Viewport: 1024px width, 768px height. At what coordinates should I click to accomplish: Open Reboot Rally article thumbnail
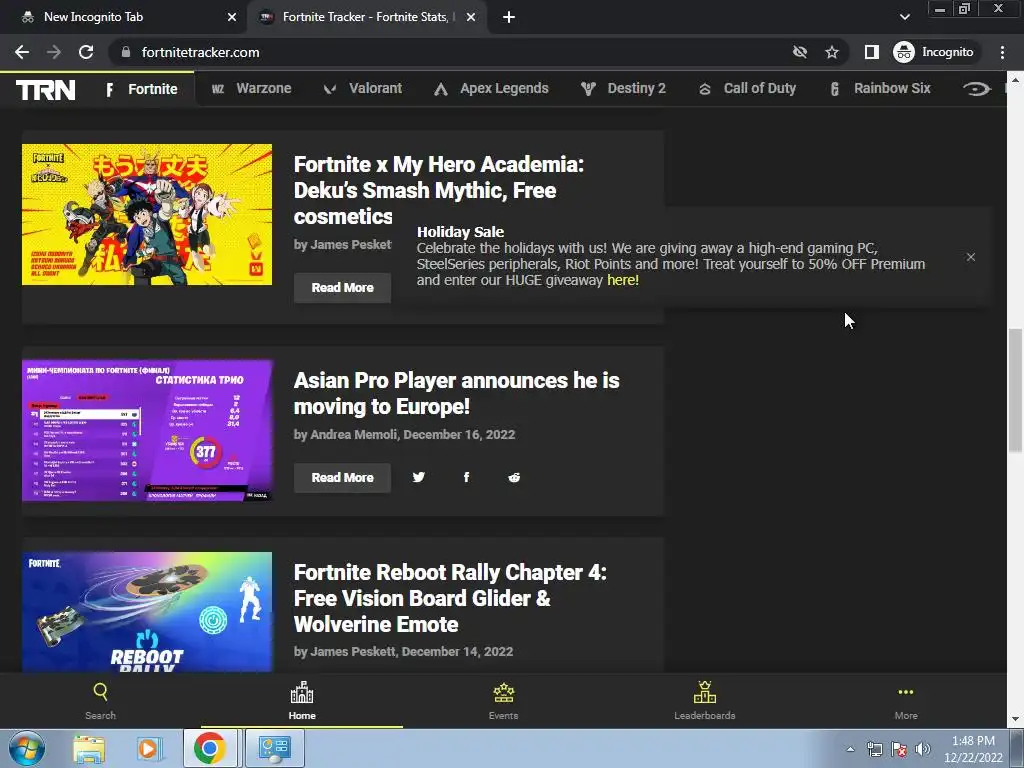pyautogui.click(x=147, y=612)
